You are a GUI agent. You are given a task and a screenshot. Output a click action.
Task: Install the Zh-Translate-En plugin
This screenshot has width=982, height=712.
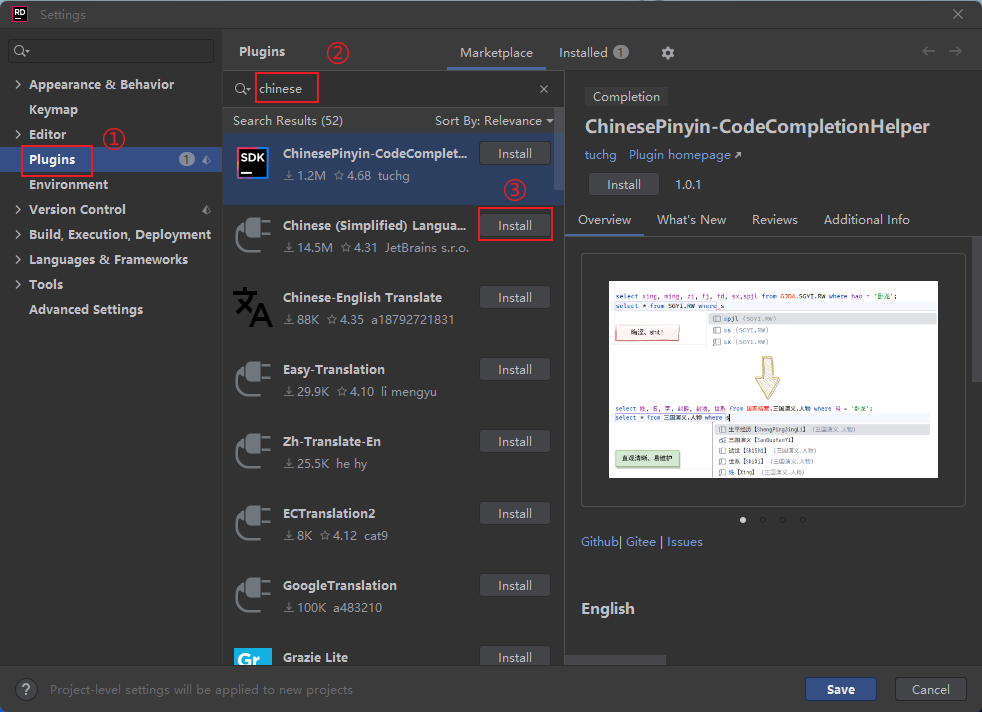[x=515, y=441]
